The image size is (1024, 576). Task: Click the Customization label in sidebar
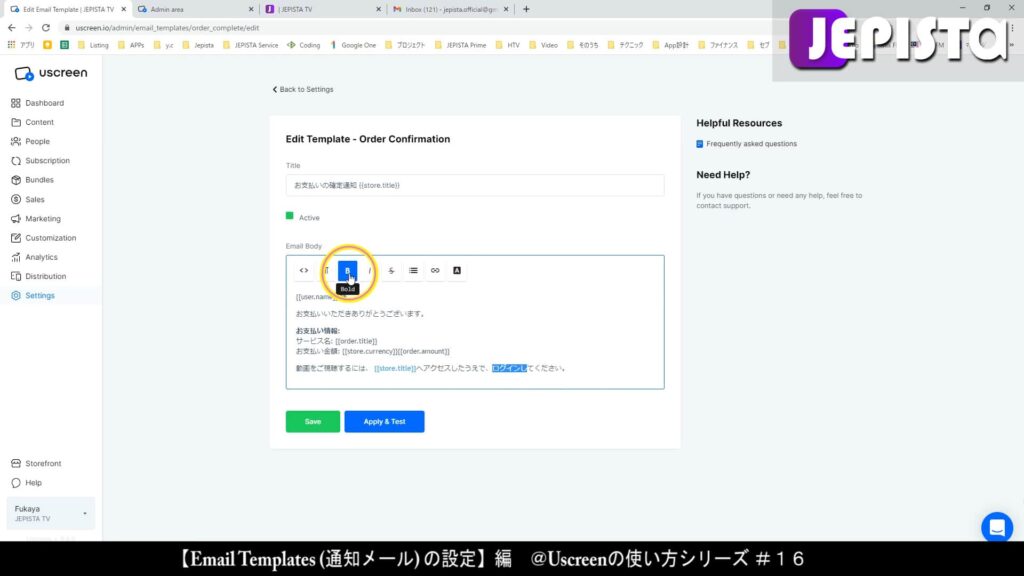(51, 238)
